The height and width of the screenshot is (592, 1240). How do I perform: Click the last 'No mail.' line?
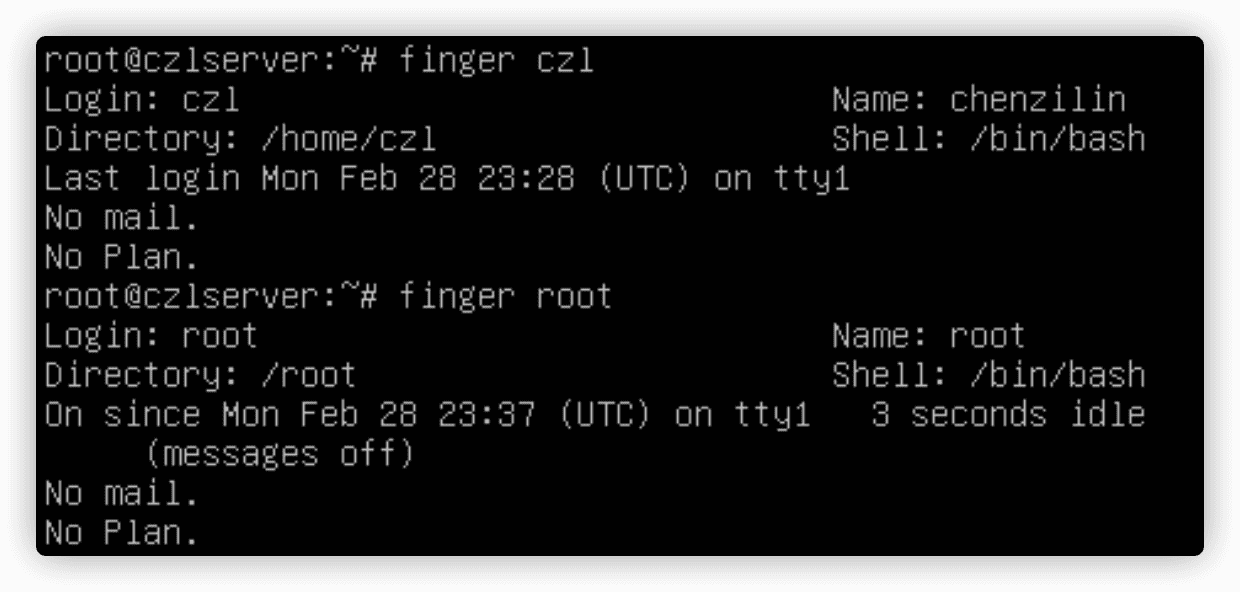point(122,494)
